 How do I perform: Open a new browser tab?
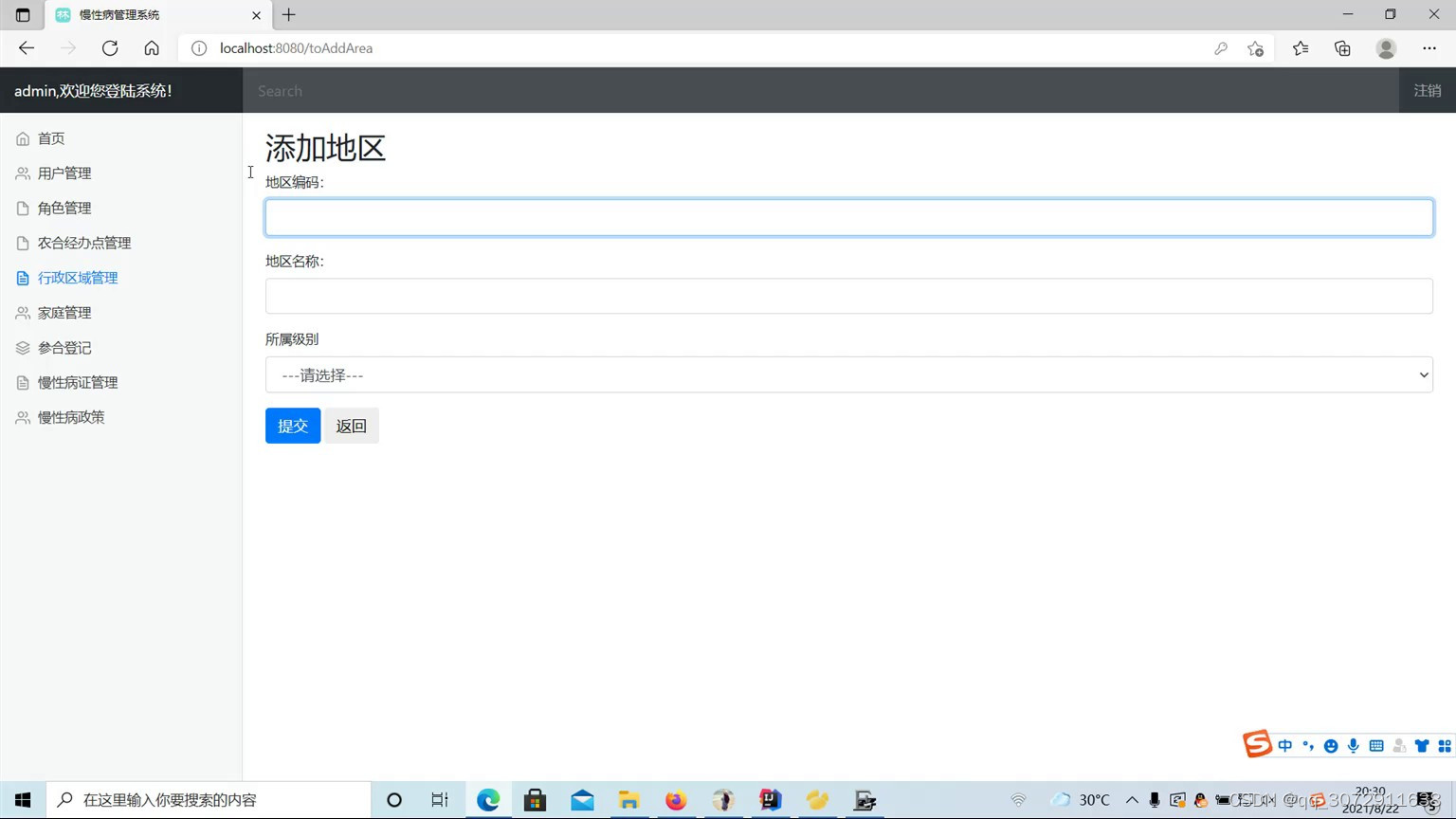(289, 15)
